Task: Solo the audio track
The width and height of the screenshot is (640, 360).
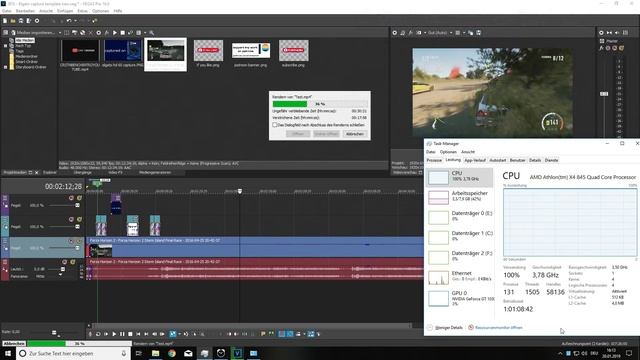Action: [x=73, y=262]
